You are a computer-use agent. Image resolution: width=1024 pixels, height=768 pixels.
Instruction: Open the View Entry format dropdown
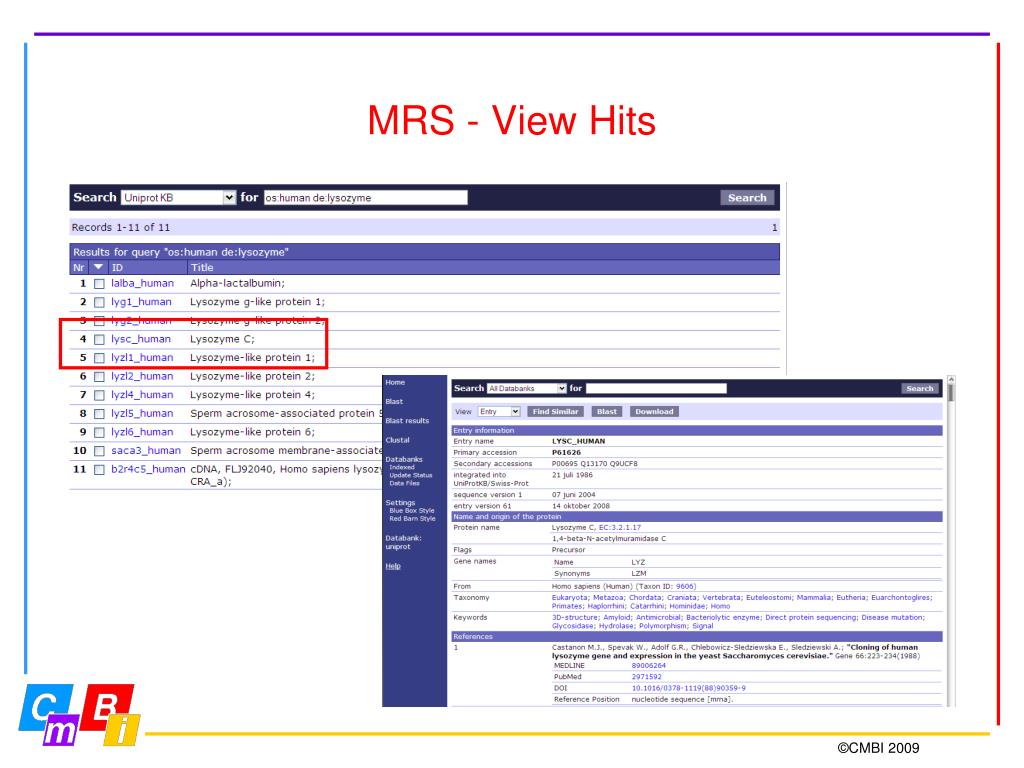(499, 411)
